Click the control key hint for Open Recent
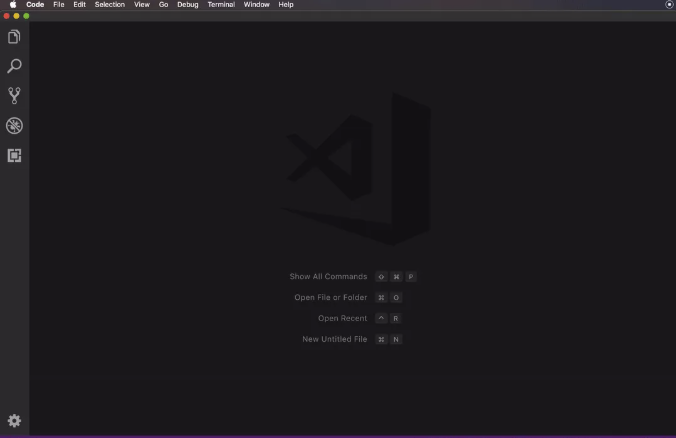Screen dimensions: 676x438 pos(381,319)
